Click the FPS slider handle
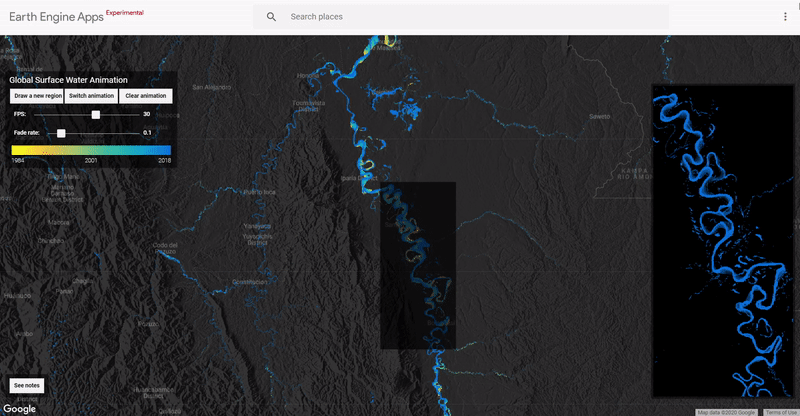Screen dimensions: 800x416 [x=96, y=115]
